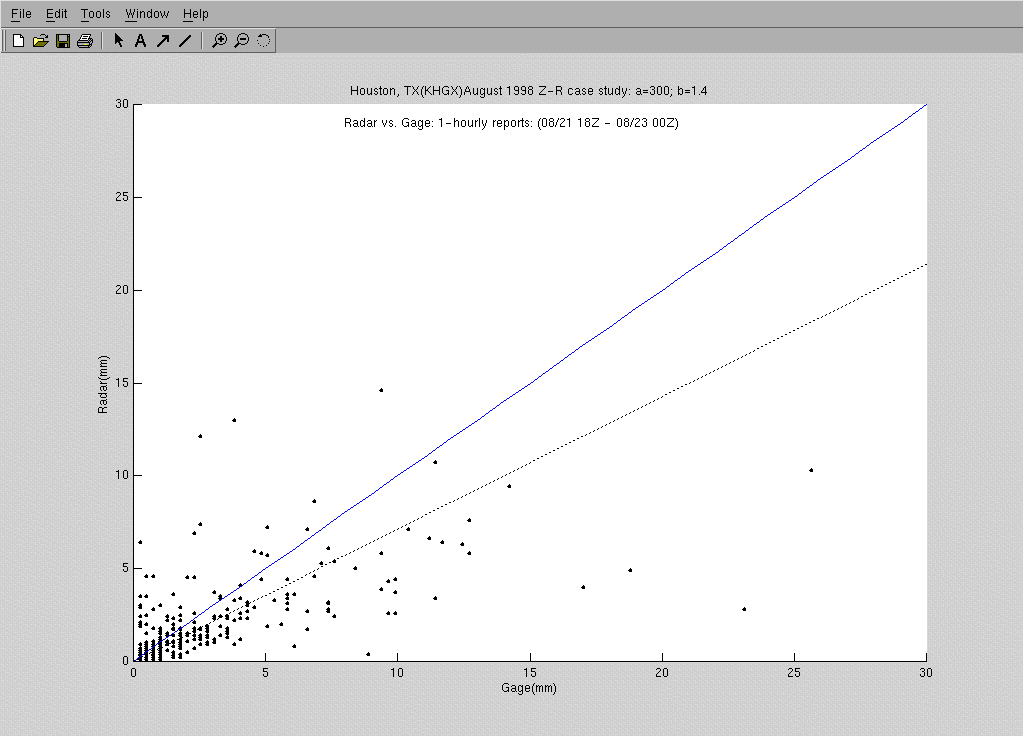Viewport: 1023px width, 736px height.
Task: Open the Window menu
Action: point(147,14)
